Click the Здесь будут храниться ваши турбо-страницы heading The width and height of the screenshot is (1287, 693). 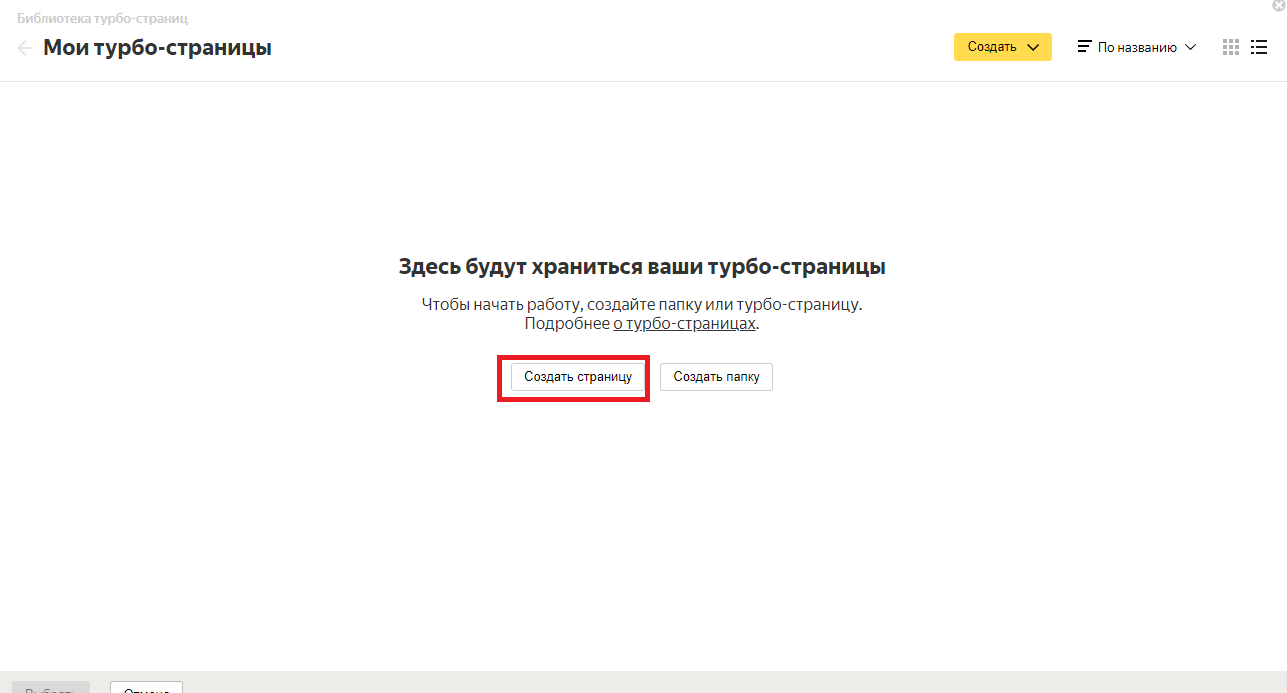pos(642,267)
